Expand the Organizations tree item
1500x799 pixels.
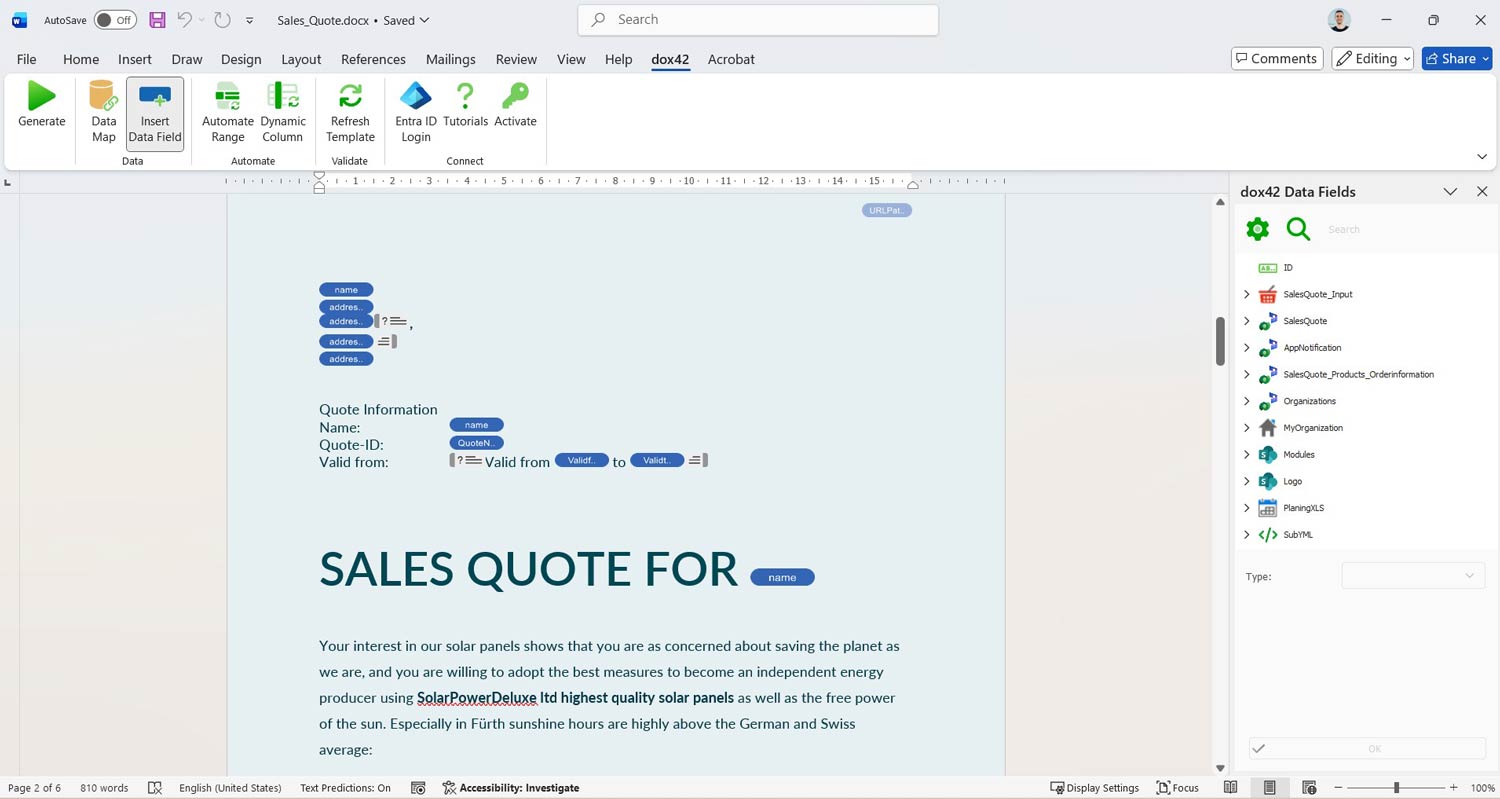(1246, 400)
